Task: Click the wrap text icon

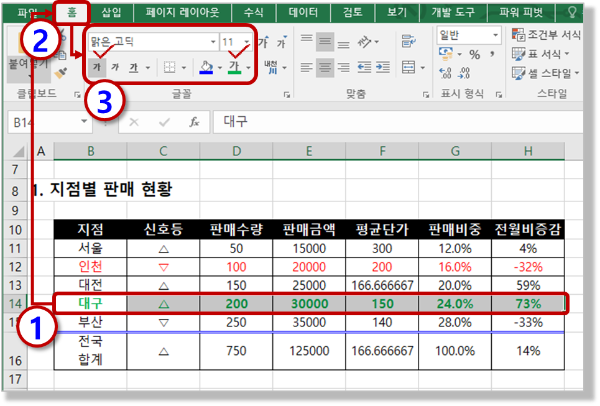Action: click(x=409, y=41)
